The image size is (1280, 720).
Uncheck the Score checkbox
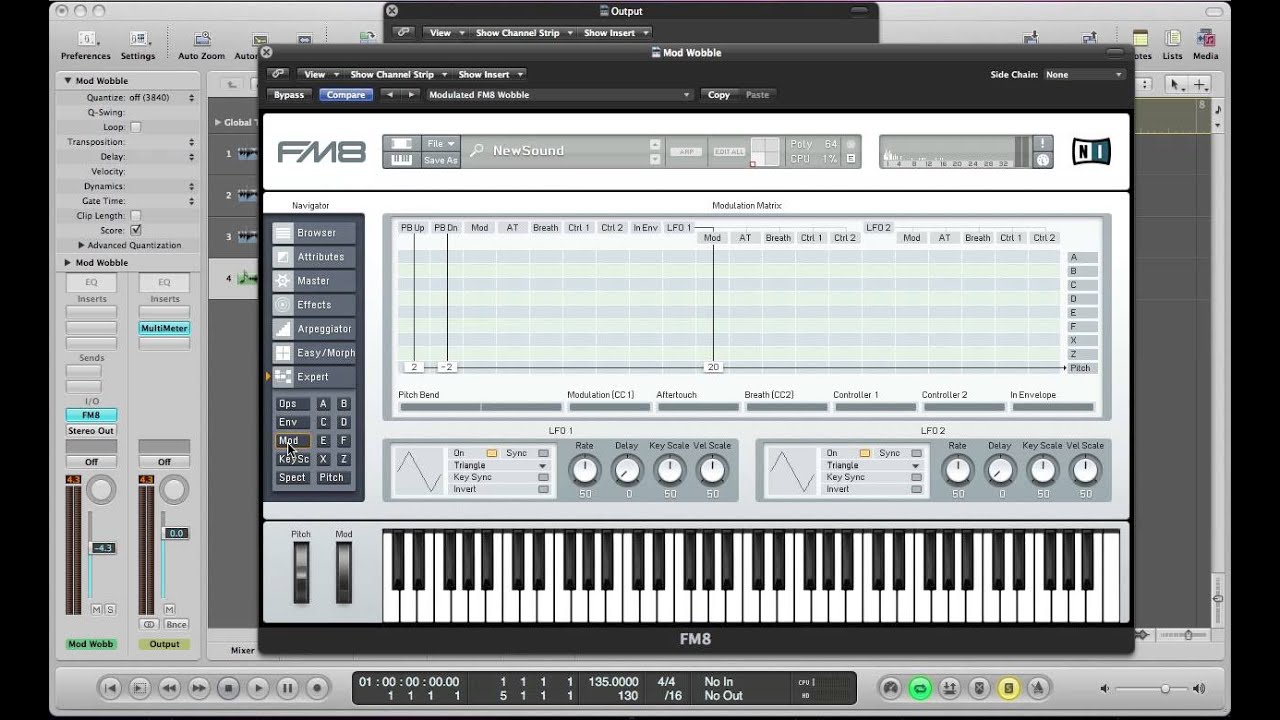click(x=136, y=230)
